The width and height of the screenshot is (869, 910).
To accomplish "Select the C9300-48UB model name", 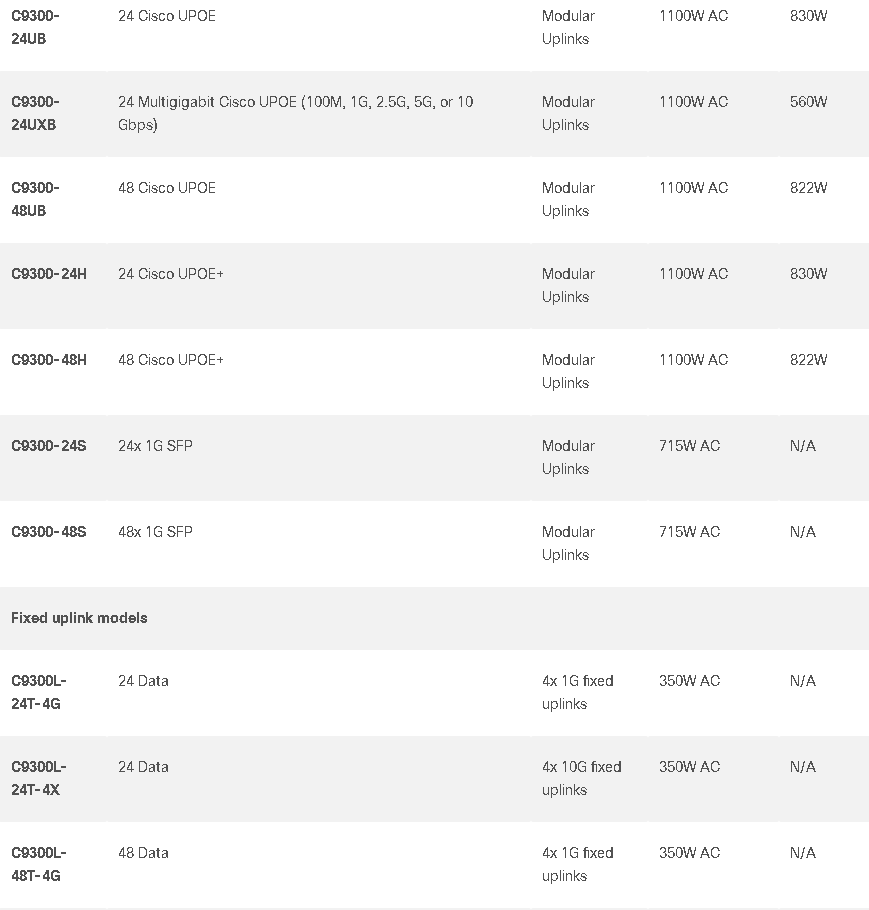I will pyautogui.click(x=35, y=199).
